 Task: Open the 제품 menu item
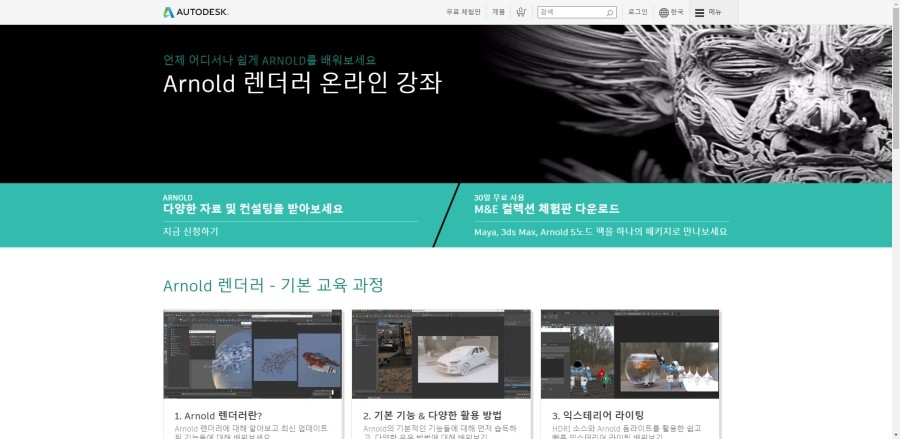498,12
